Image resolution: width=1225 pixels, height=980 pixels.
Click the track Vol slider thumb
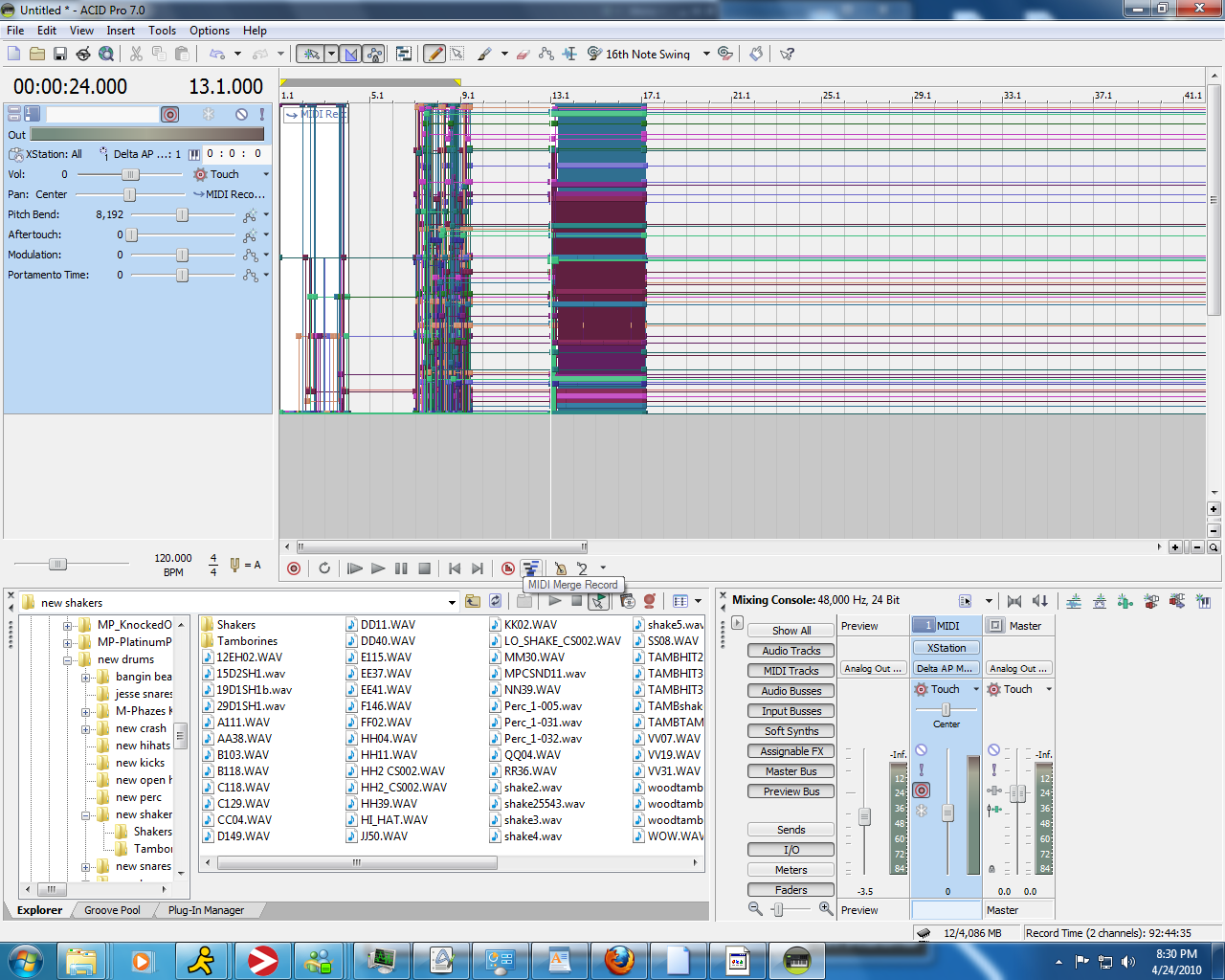tap(130, 174)
